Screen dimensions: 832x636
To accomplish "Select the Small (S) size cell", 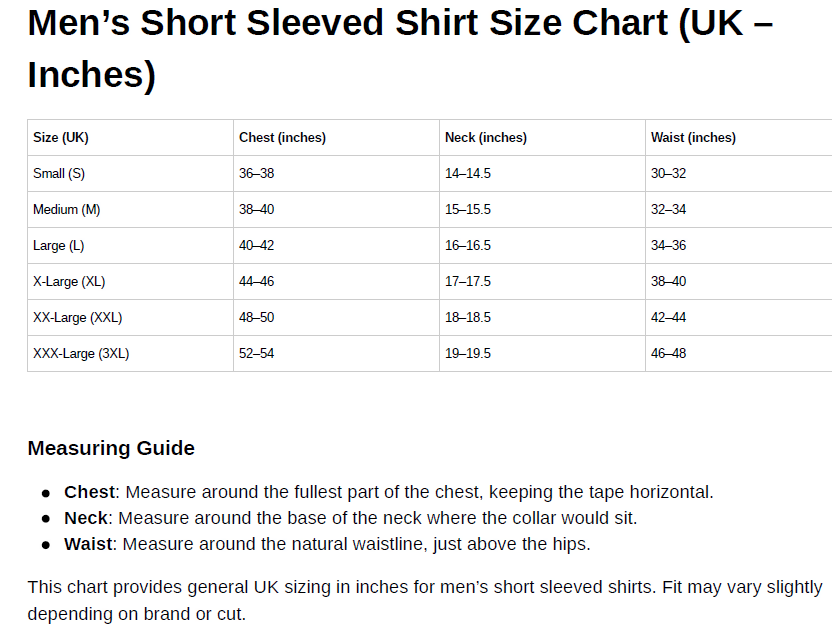I will tap(59, 174).
